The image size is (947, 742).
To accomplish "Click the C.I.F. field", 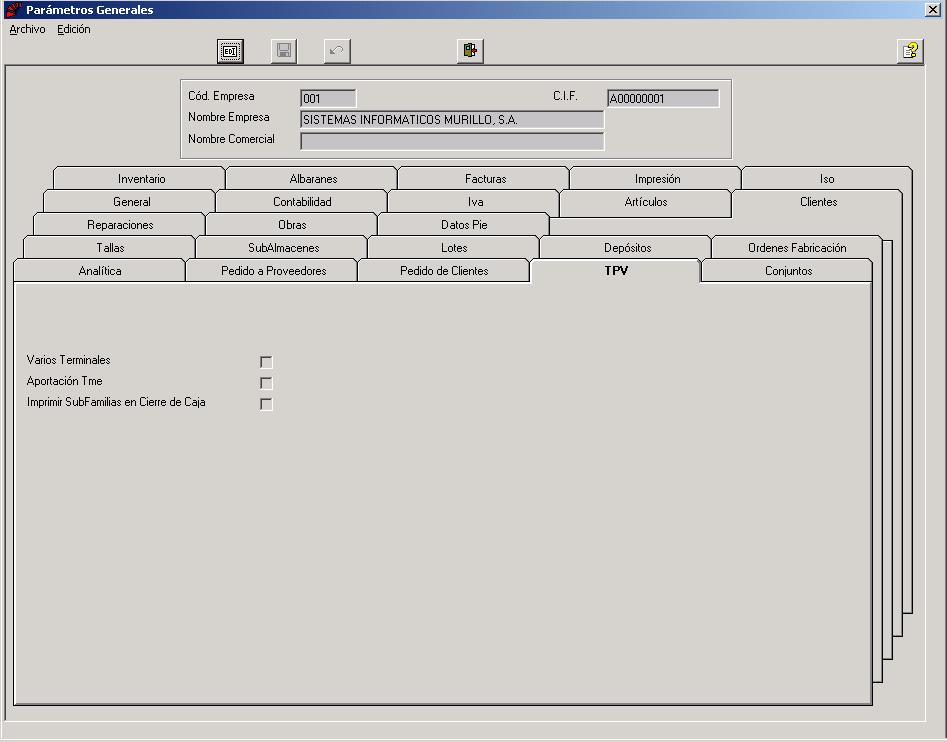I will coord(663,98).
